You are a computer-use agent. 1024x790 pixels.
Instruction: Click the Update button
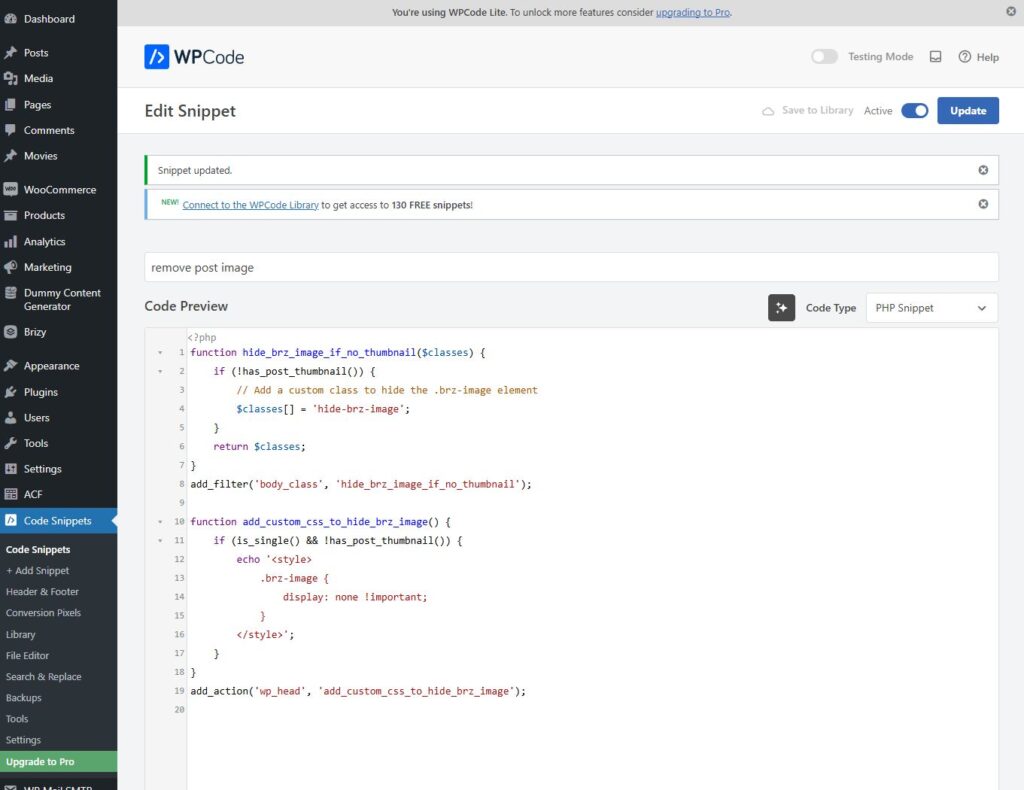pos(967,111)
